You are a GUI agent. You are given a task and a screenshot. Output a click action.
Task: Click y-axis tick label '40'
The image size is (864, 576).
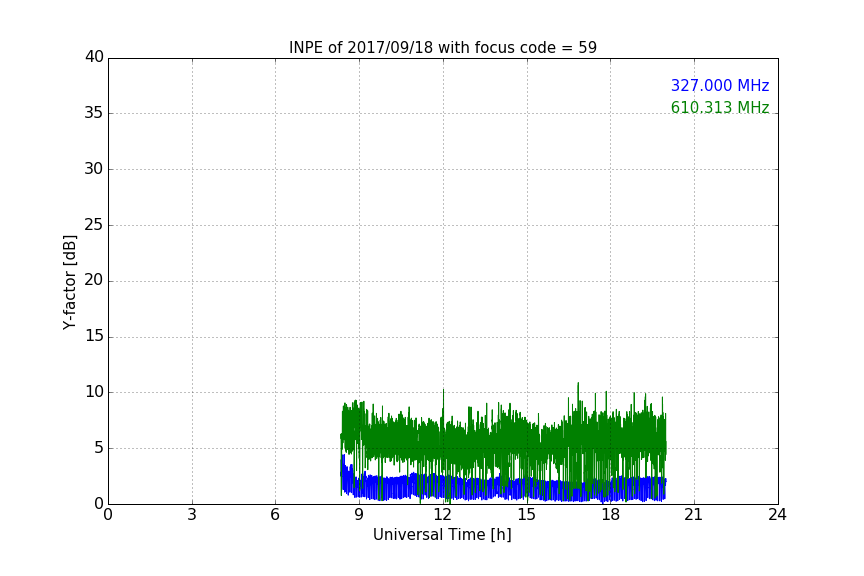pos(94,57)
